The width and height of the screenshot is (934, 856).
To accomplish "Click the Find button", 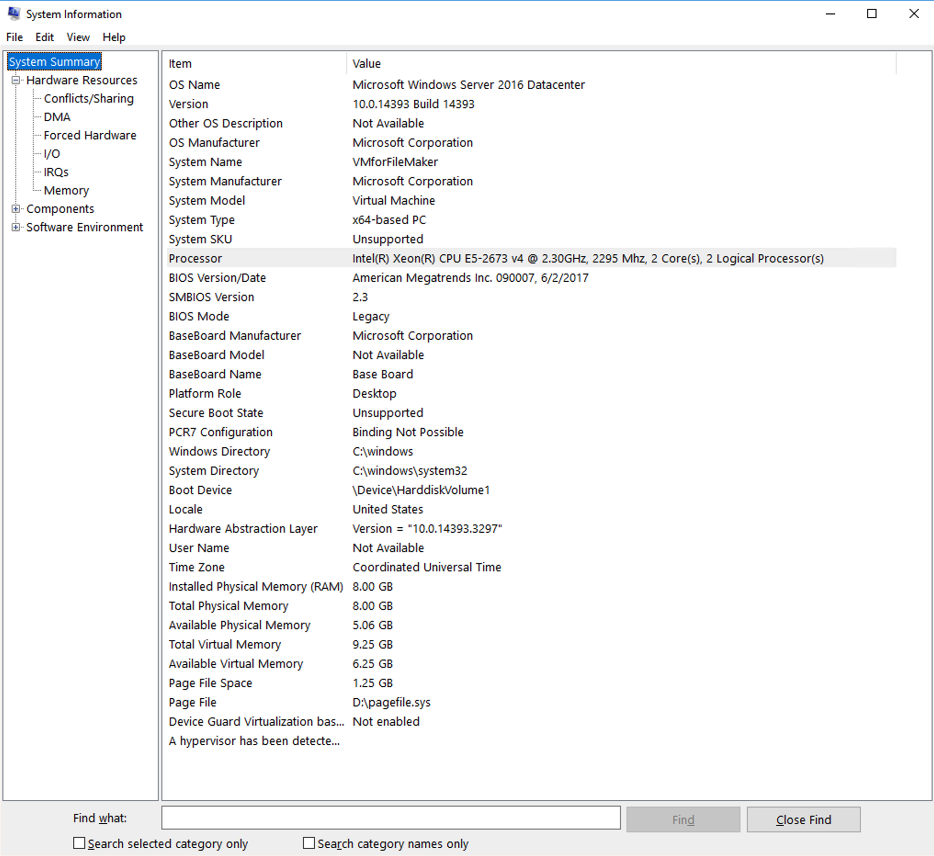I will coord(683,820).
